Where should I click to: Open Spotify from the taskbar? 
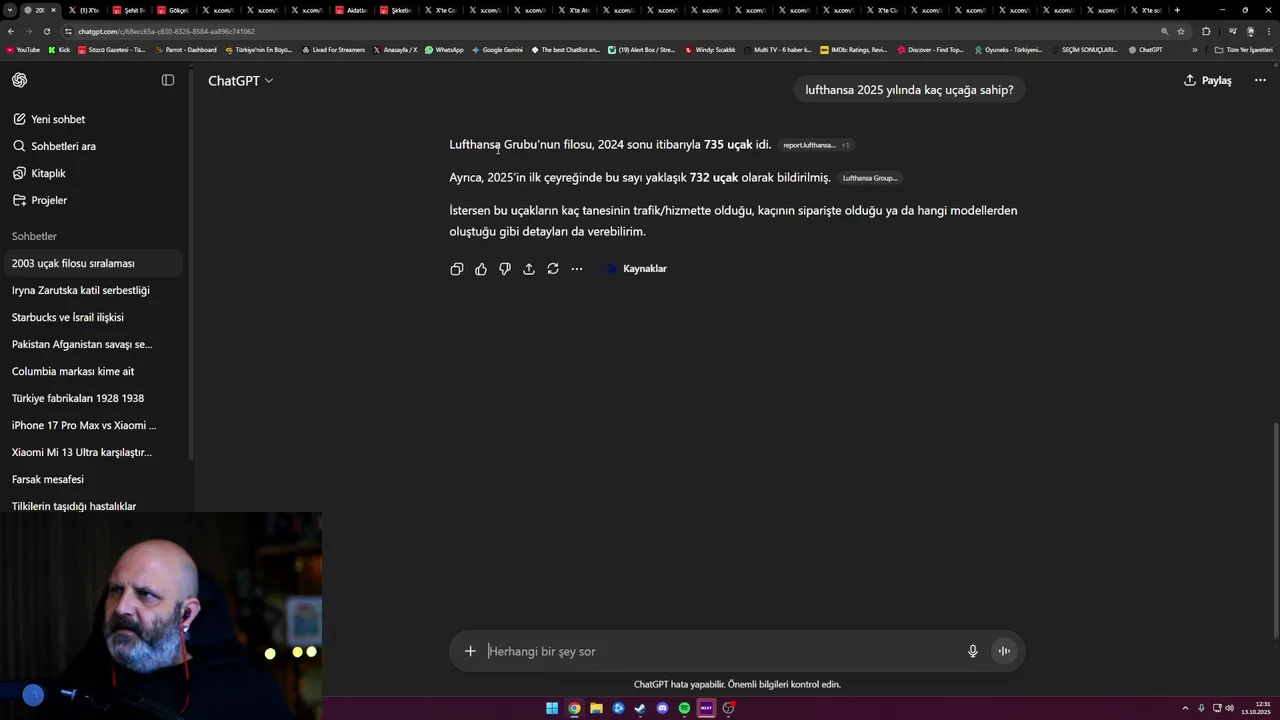(x=684, y=708)
